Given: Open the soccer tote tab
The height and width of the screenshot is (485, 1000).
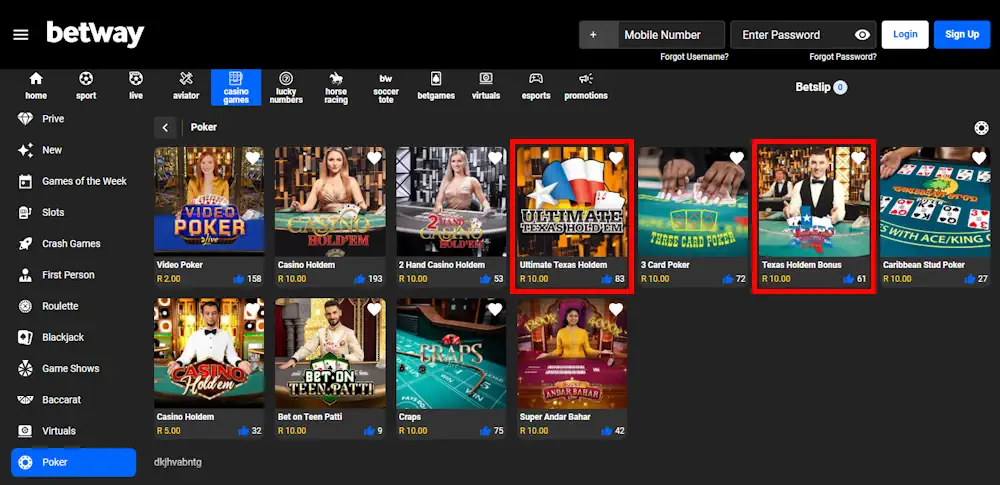Looking at the screenshot, I should click(386, 87).
